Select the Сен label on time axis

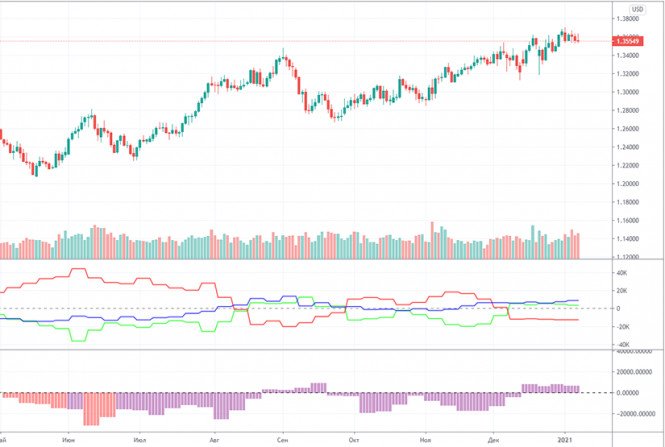click(282, 439)
